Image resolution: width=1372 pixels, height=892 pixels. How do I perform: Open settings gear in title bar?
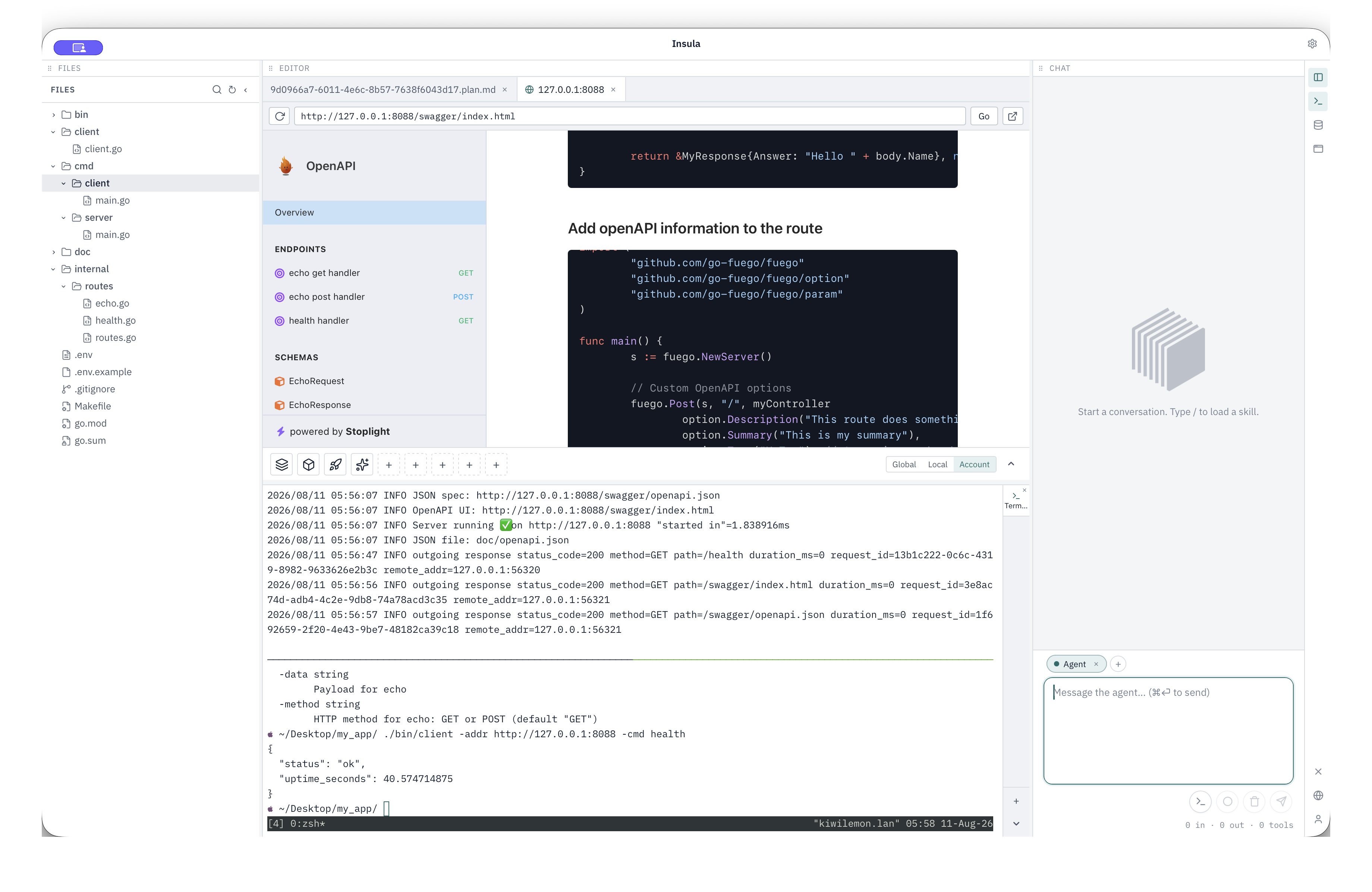click(1312, 44)
